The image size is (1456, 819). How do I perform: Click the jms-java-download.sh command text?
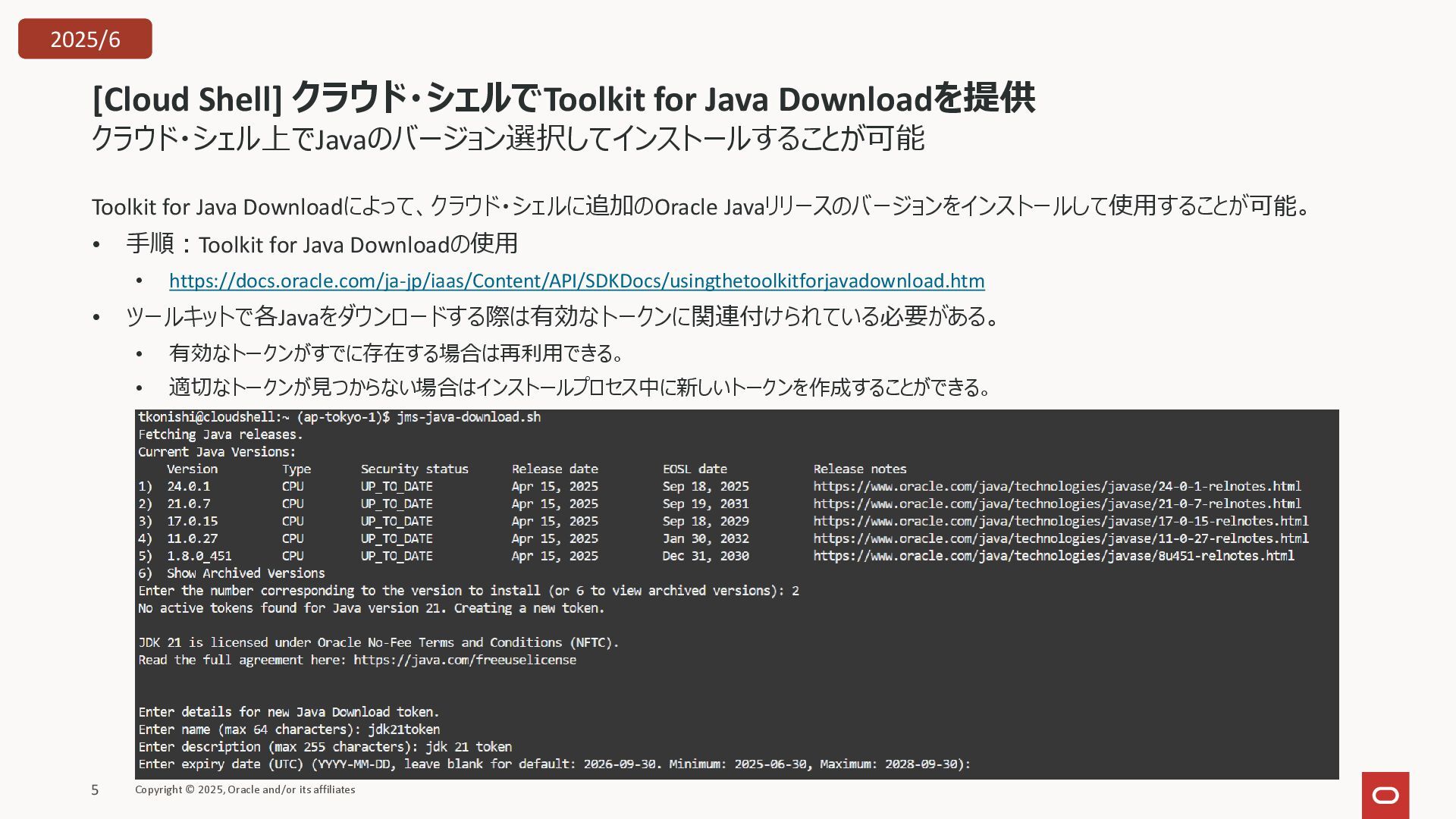(x=469, y=418)
